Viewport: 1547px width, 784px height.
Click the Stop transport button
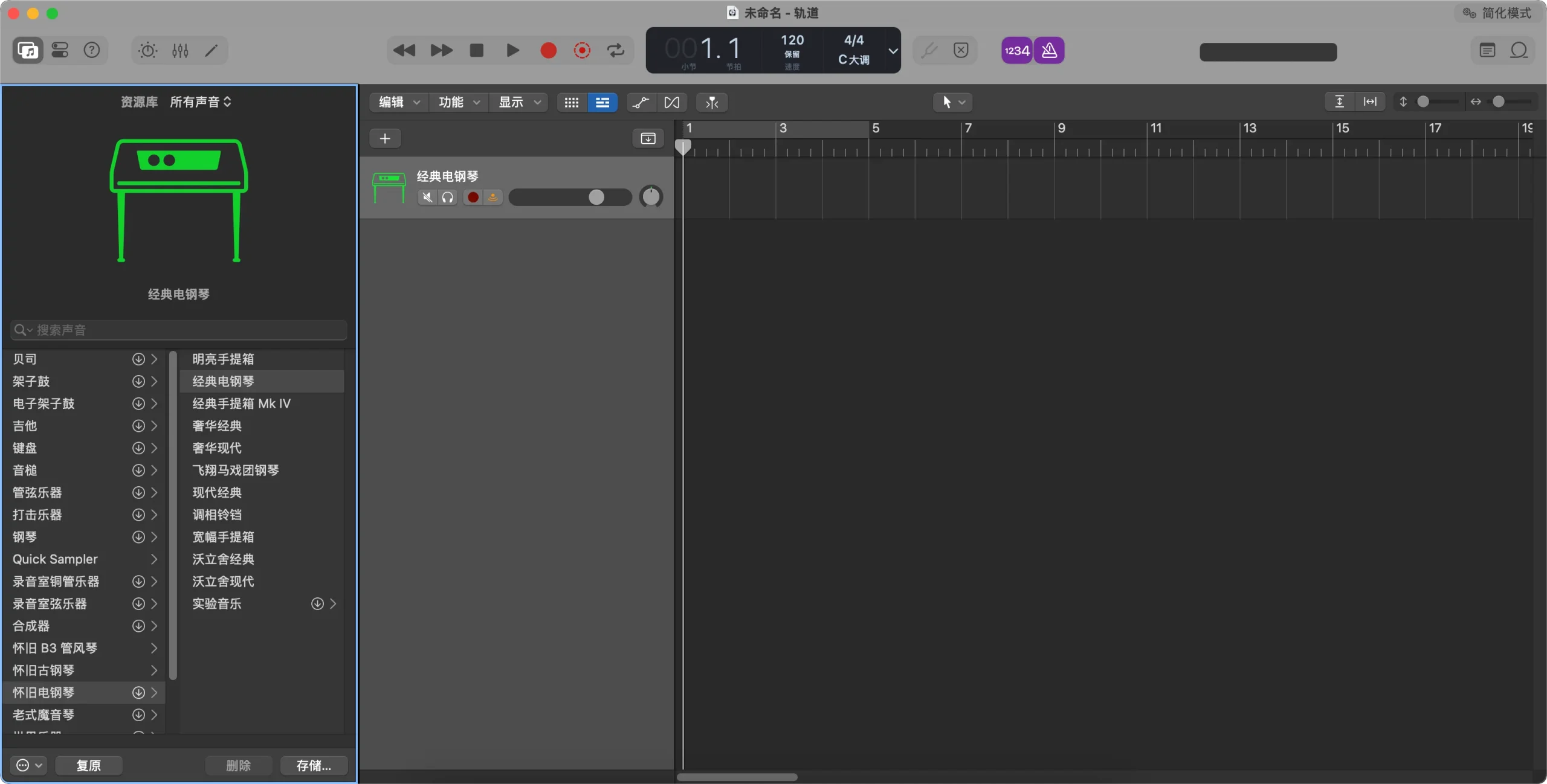[x=477, y=50]
